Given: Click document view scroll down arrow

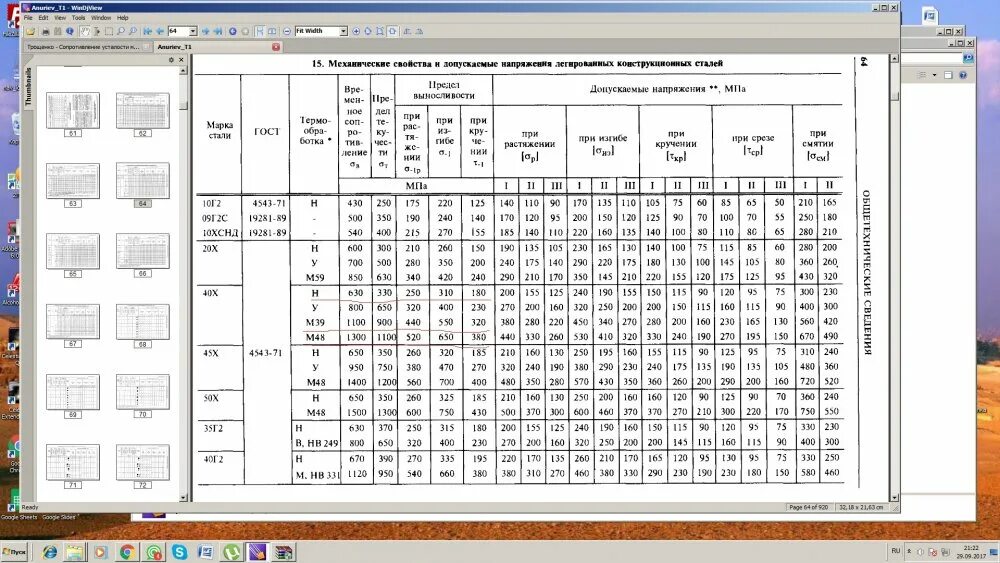Looking at the screenshot, I should click(894, 497).
